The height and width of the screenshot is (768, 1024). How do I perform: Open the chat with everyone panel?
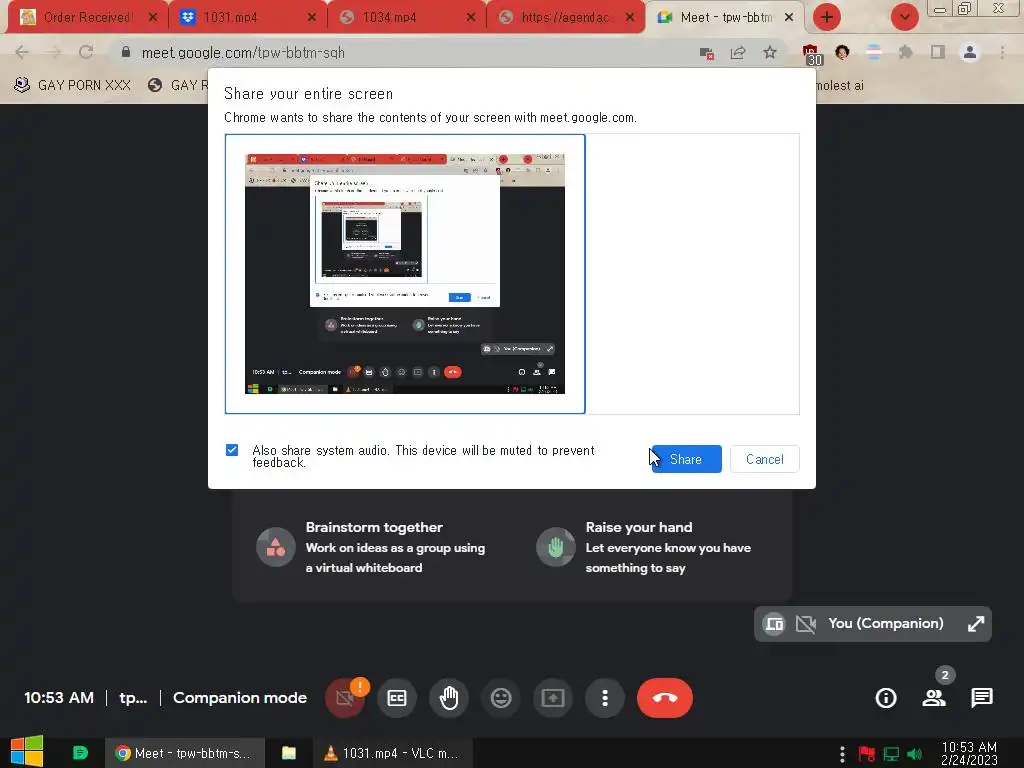tap(982, 698)
